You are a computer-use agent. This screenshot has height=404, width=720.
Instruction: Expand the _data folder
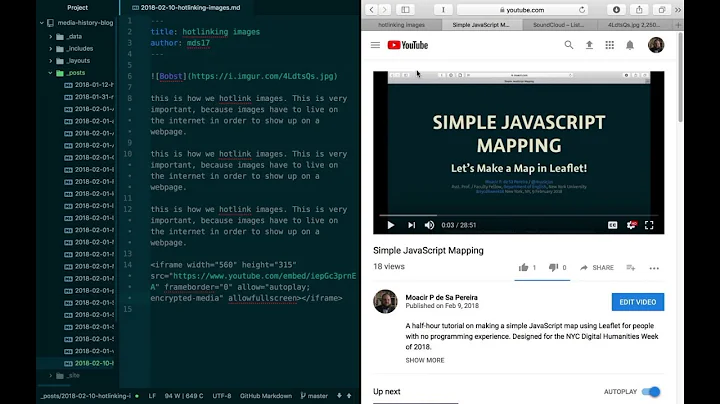tap(51, 36)
